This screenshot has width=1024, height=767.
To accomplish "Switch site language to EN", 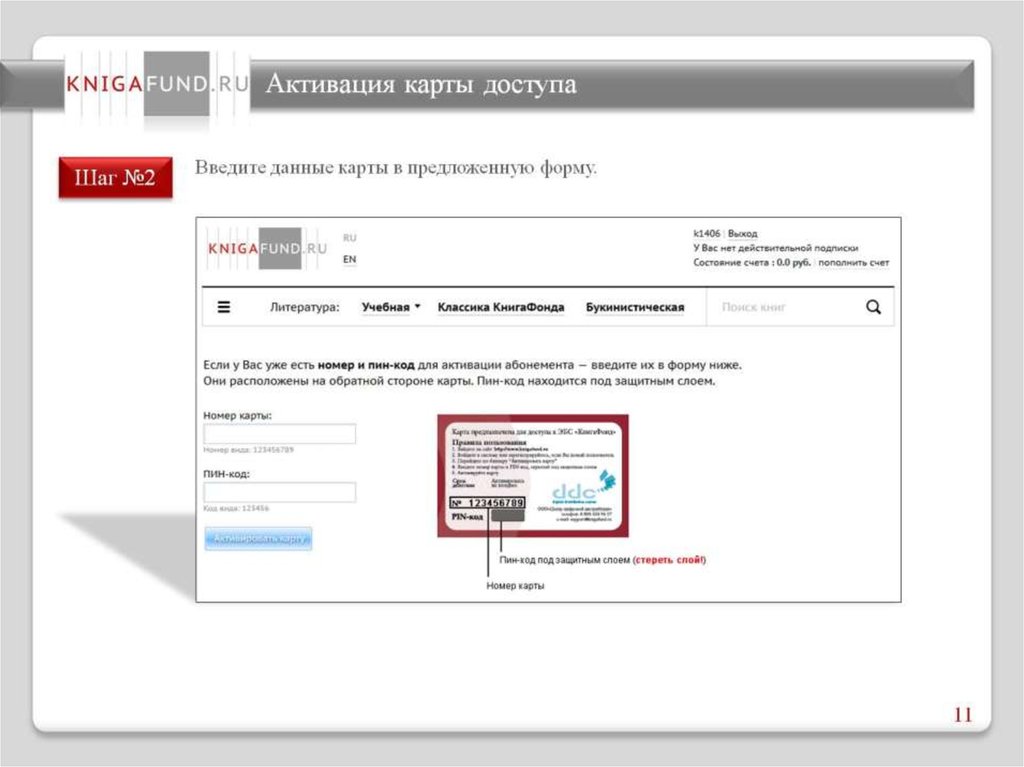I will (x=349, y=259).
